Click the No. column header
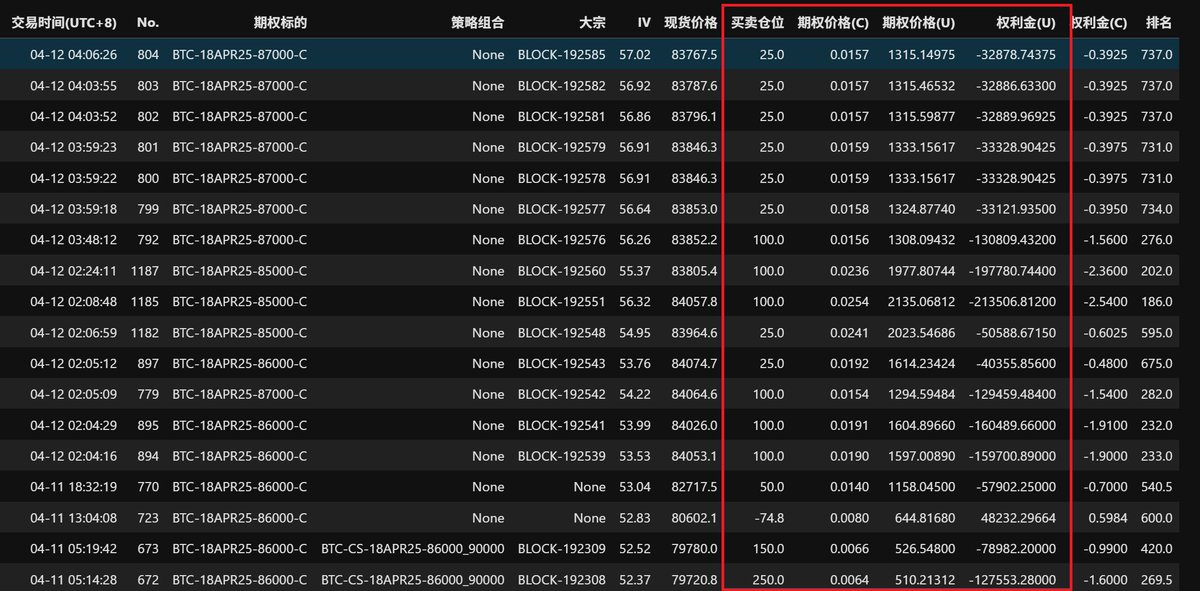 [148, 22]
